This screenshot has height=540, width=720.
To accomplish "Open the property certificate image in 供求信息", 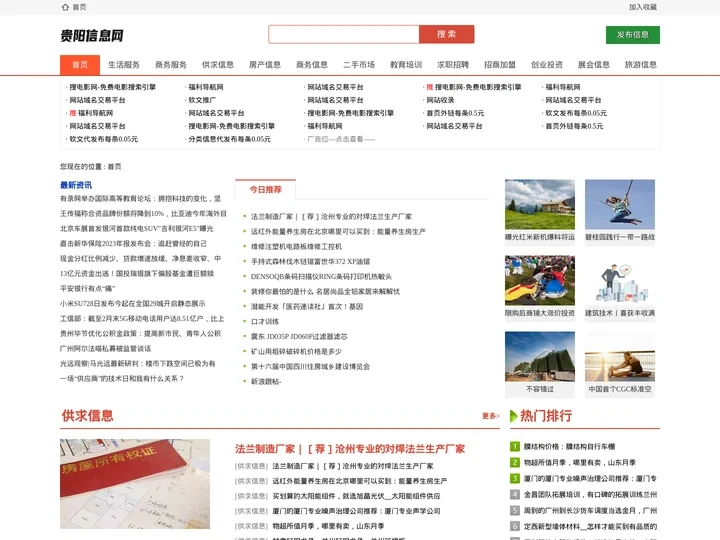I will (135, 484).
